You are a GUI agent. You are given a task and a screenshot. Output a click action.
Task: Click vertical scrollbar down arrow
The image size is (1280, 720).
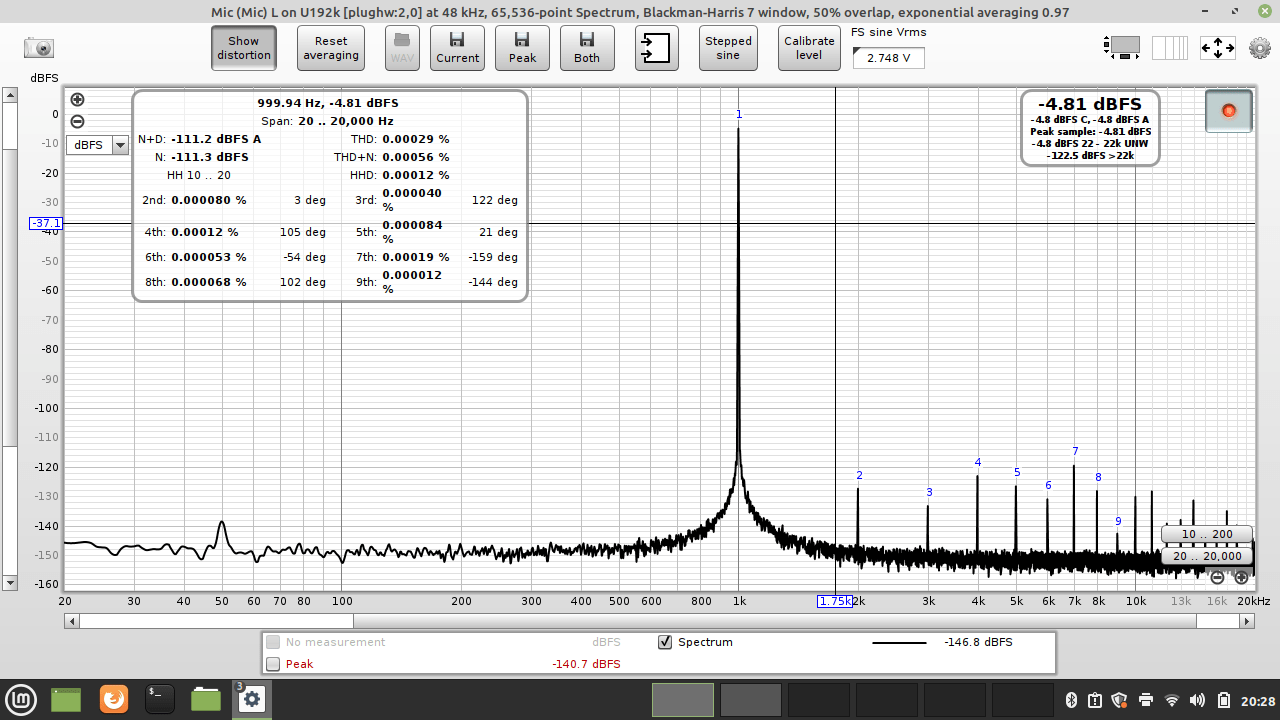point(10,583)
